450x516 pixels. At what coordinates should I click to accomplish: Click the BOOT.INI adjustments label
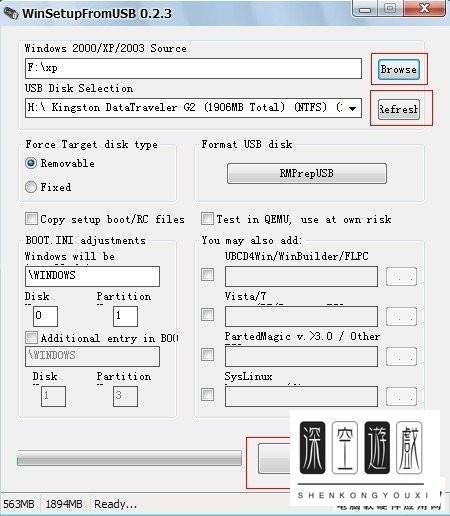point(86,240)
